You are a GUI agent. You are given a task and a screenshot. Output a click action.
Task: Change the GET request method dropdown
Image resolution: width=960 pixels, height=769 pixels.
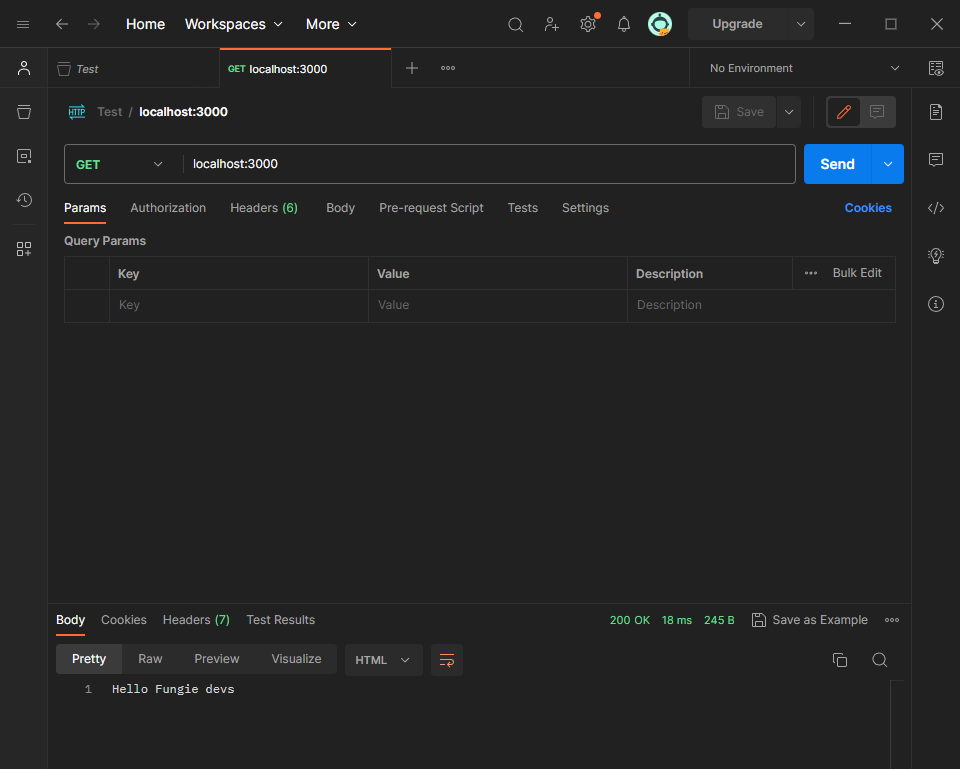pyautogui.click(x=119, y=164)
